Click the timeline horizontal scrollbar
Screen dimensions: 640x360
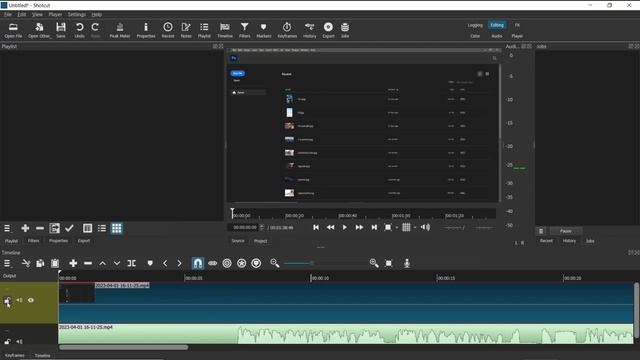[124, 347]
